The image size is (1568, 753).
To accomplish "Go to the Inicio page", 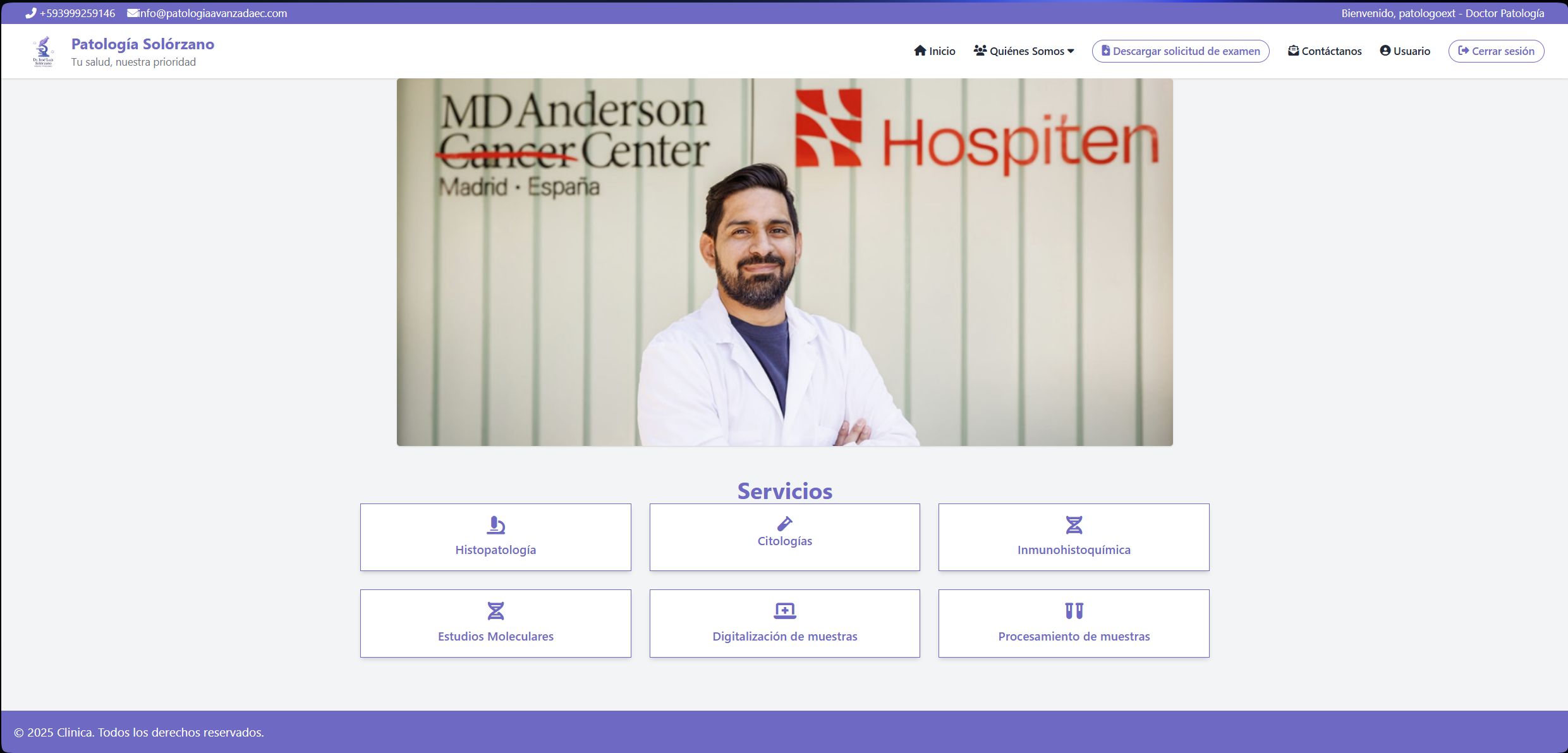I will point(934,51).
